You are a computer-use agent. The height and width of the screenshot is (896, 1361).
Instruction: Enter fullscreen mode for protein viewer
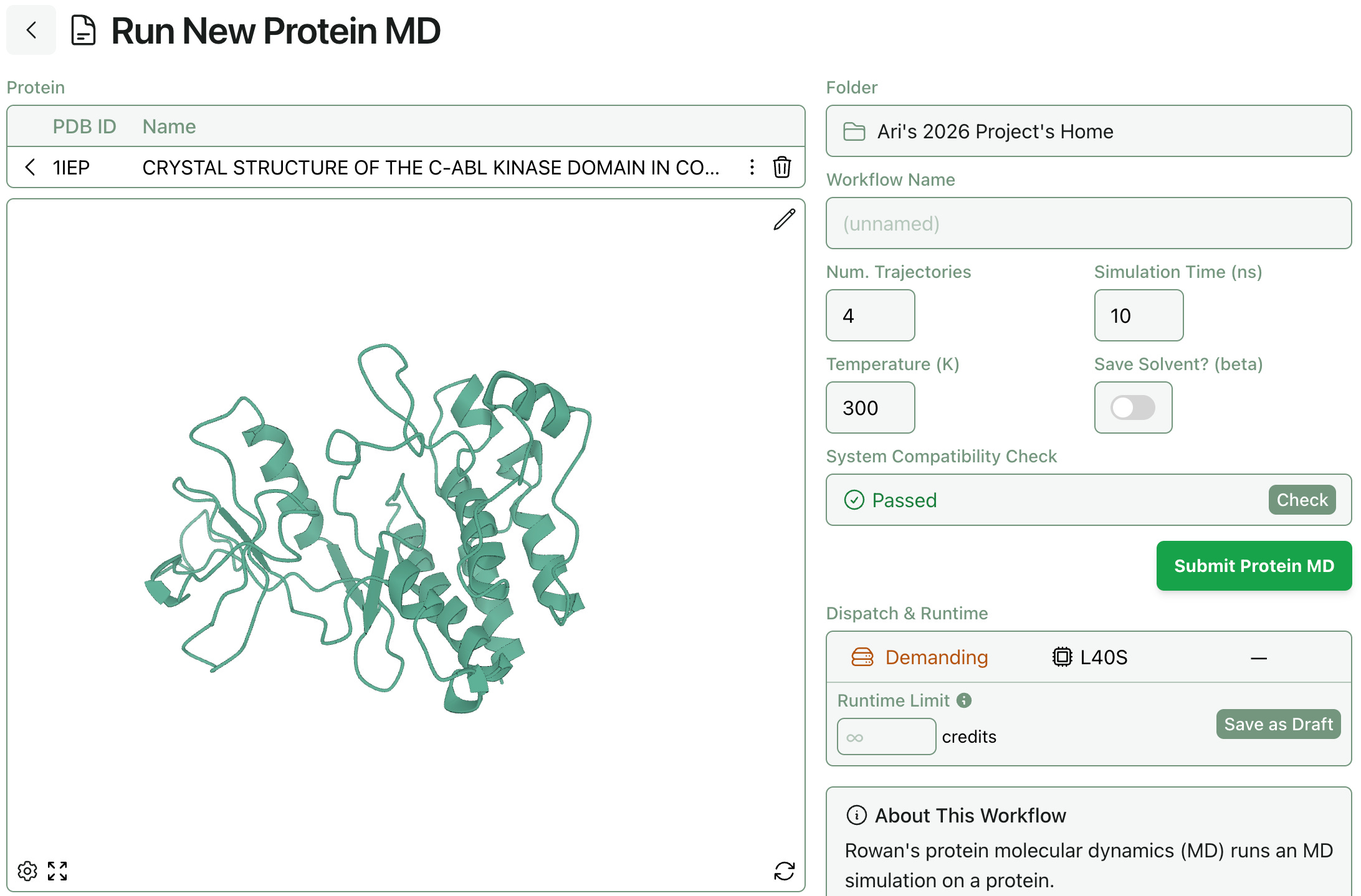pos(57,870)
